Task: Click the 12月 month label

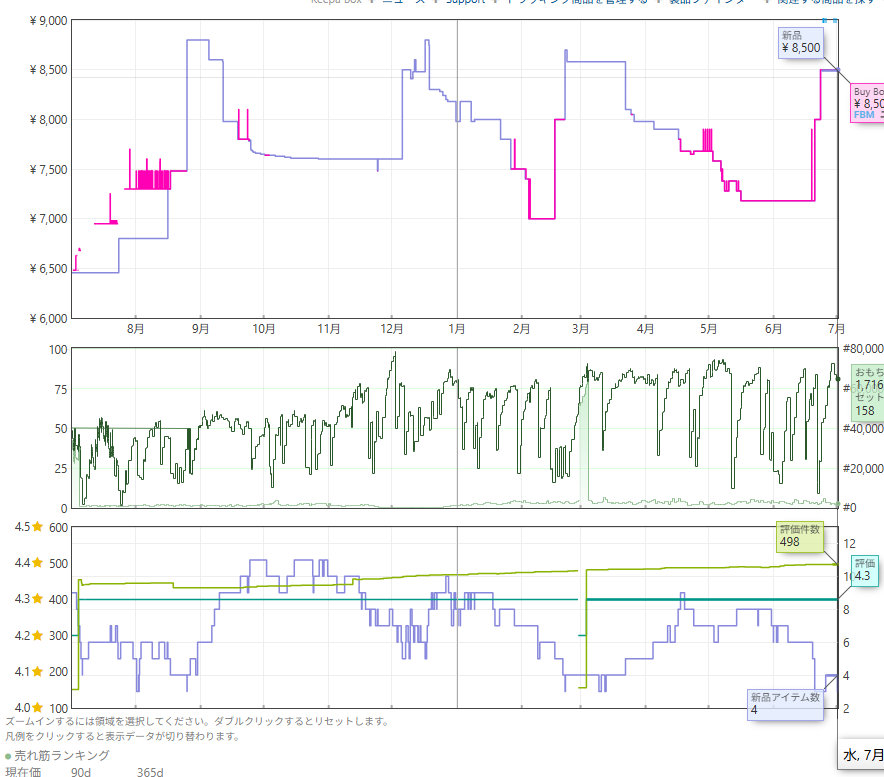Action: [x=392, y=329]
